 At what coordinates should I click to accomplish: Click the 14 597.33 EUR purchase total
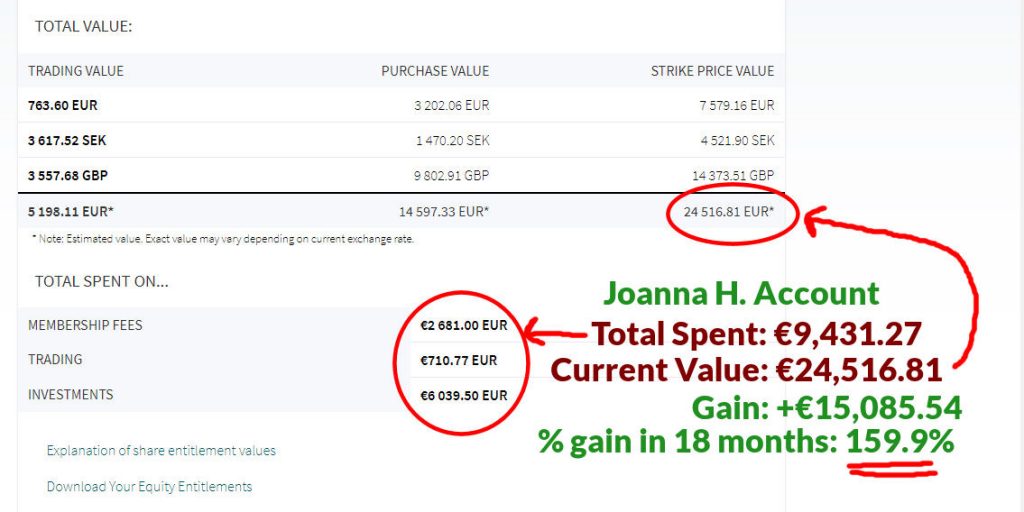[444, 212]
